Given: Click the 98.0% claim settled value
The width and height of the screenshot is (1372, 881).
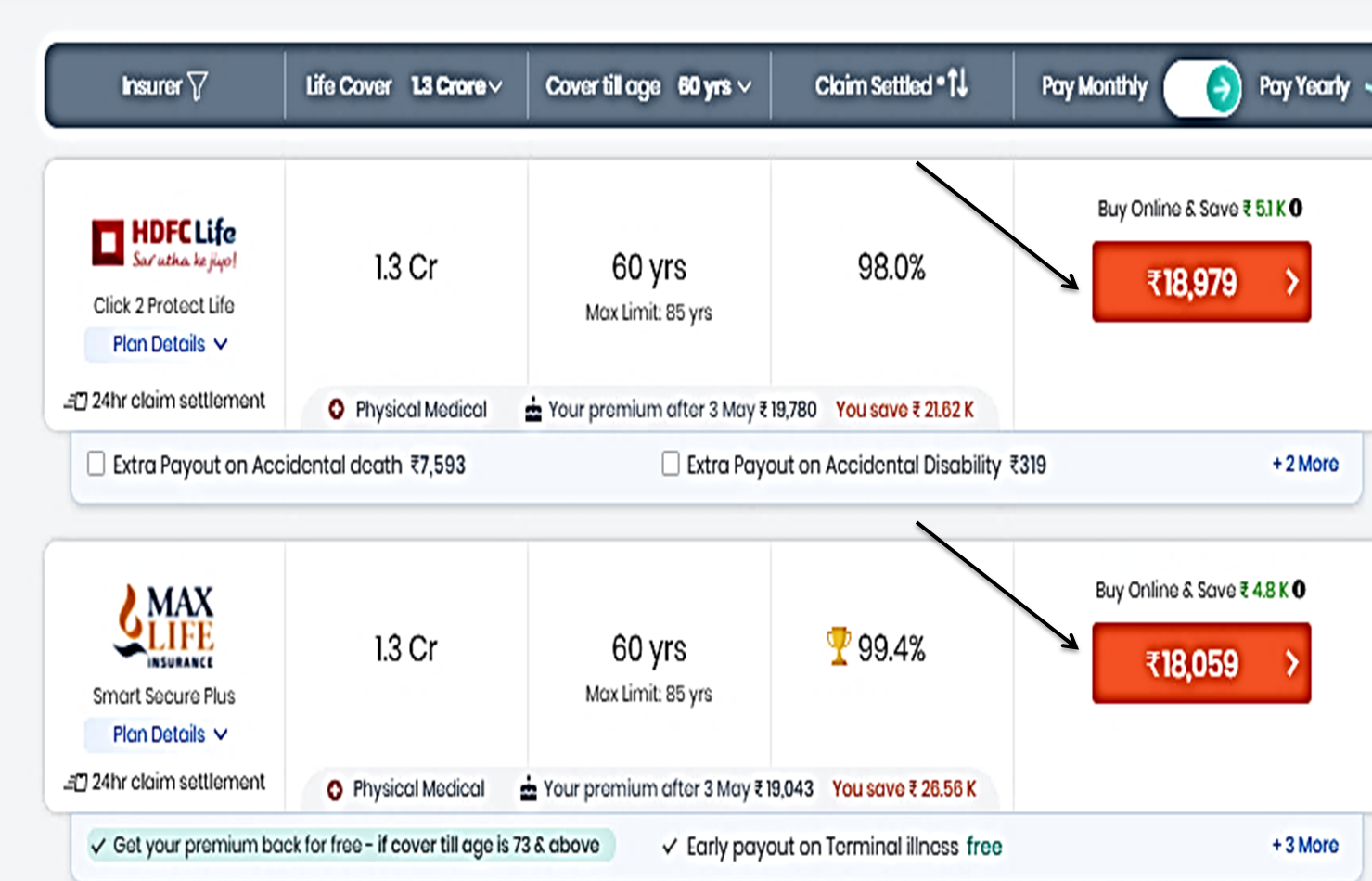Looking at the screenshot, I should pos(891,268).
